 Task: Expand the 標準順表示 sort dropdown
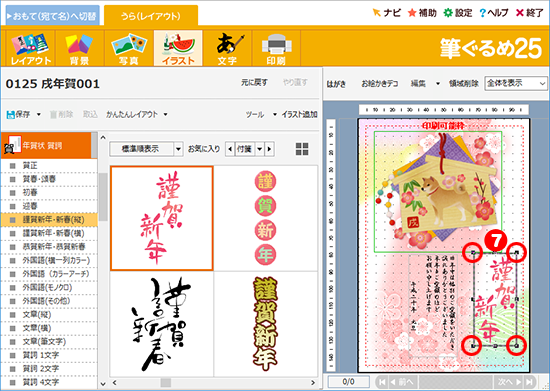point(178,149)
